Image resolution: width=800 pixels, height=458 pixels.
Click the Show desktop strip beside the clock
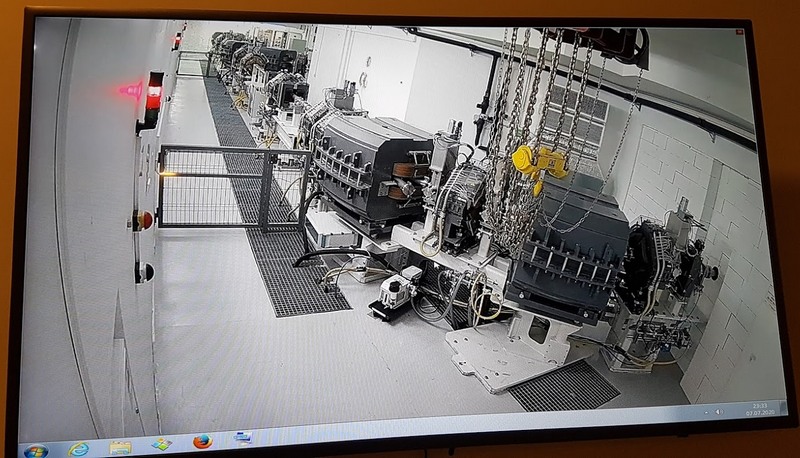[x=782, y=408]
